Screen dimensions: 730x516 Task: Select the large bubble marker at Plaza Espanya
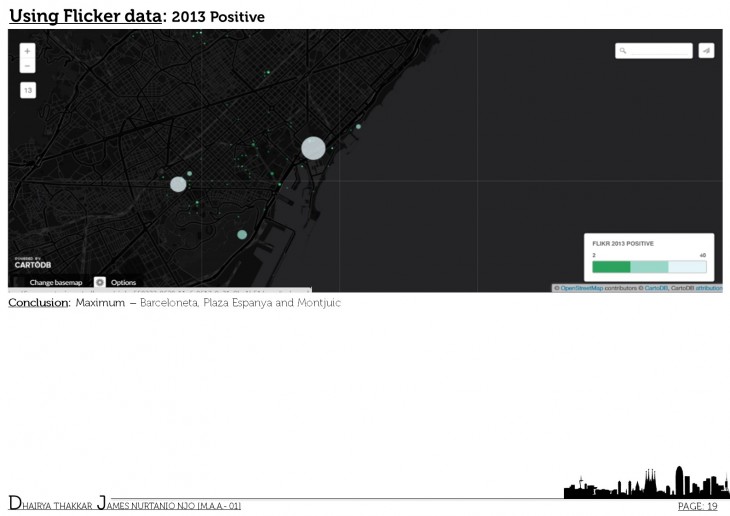178,184
